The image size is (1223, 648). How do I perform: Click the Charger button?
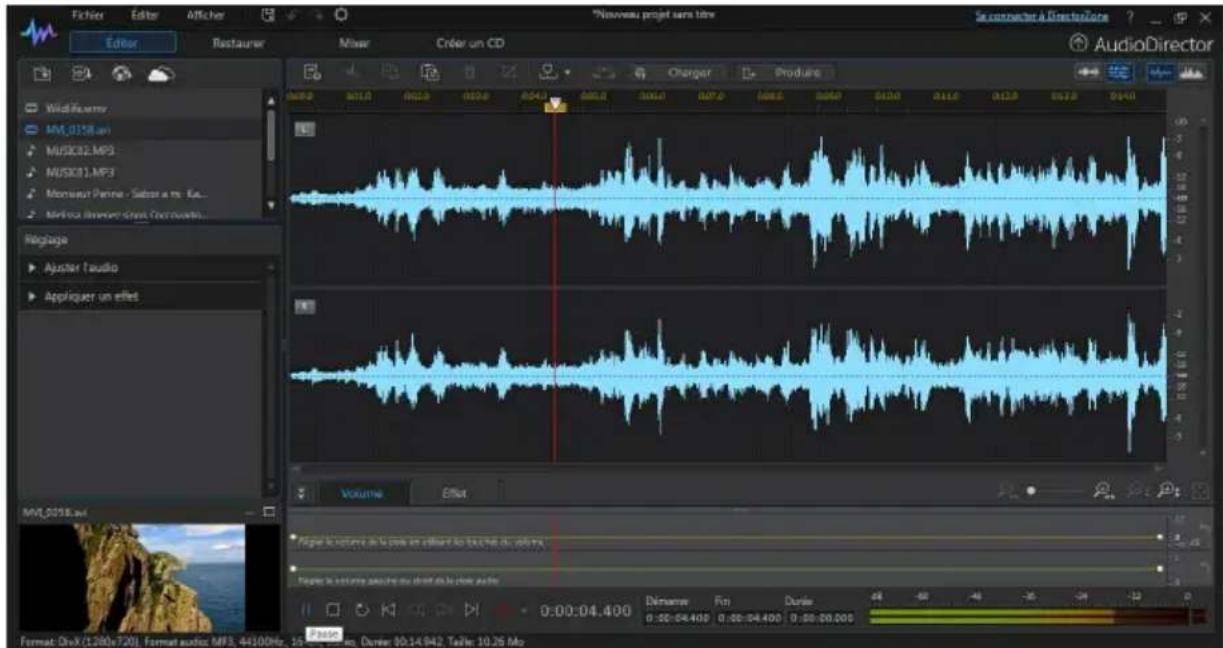[679, 73]
